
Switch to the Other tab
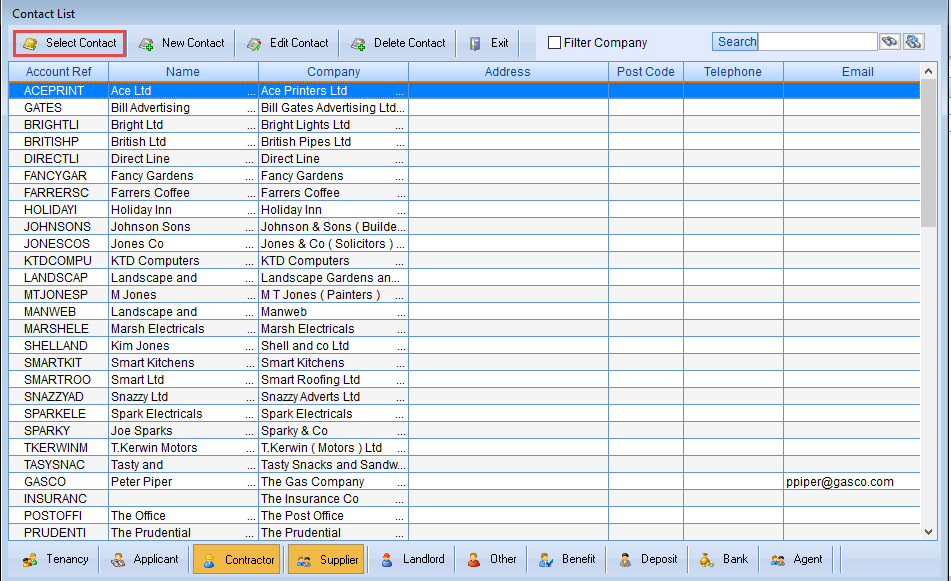pos(492,559)
